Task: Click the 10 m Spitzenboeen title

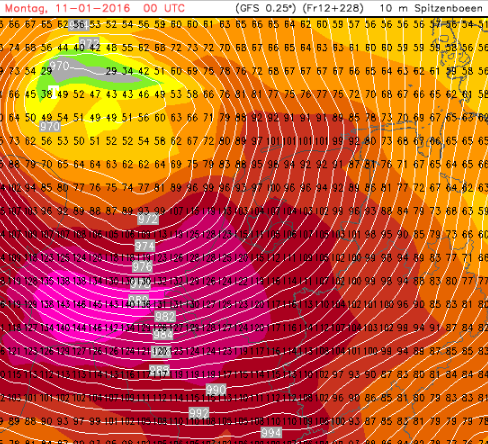Action: [x=431, y=8]
